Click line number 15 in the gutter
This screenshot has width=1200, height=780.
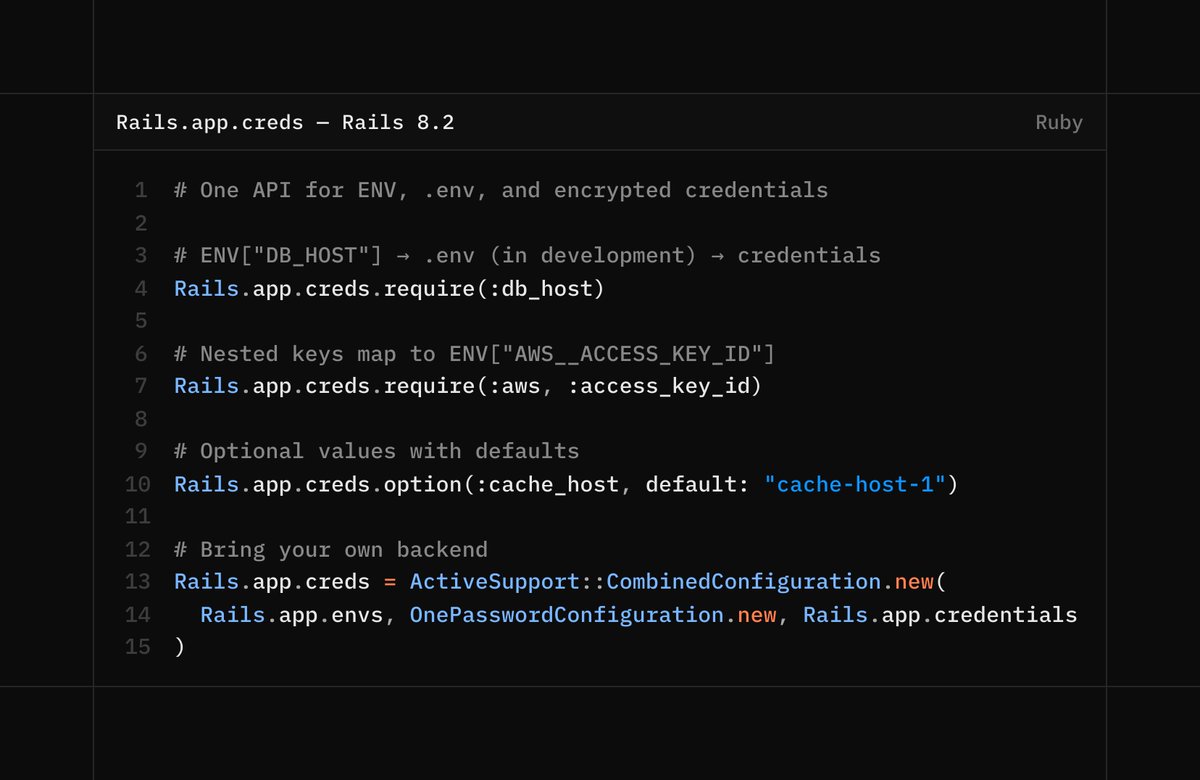[x=137, y=647]
